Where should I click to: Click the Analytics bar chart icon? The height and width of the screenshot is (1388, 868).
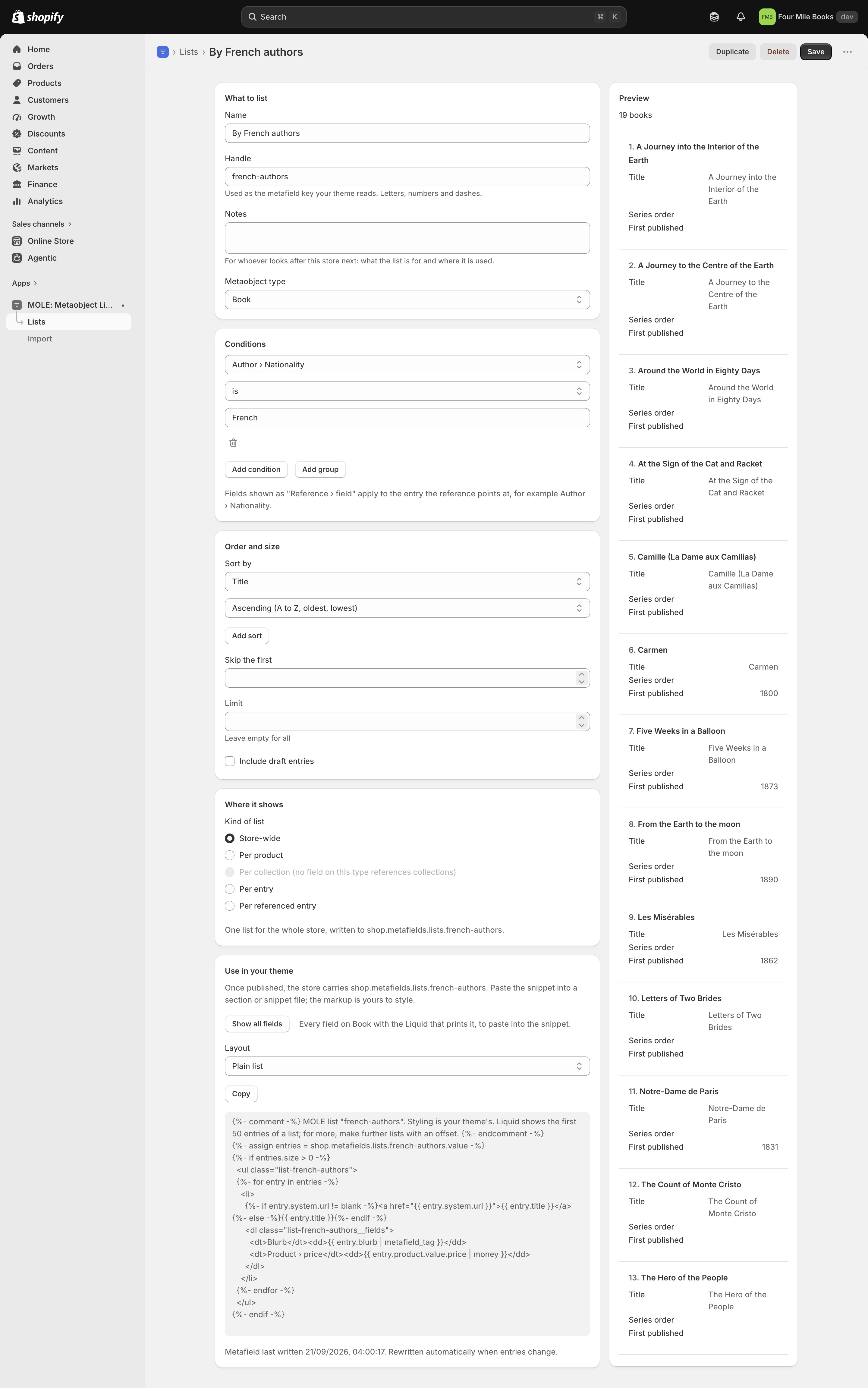(x=17, y=201)
